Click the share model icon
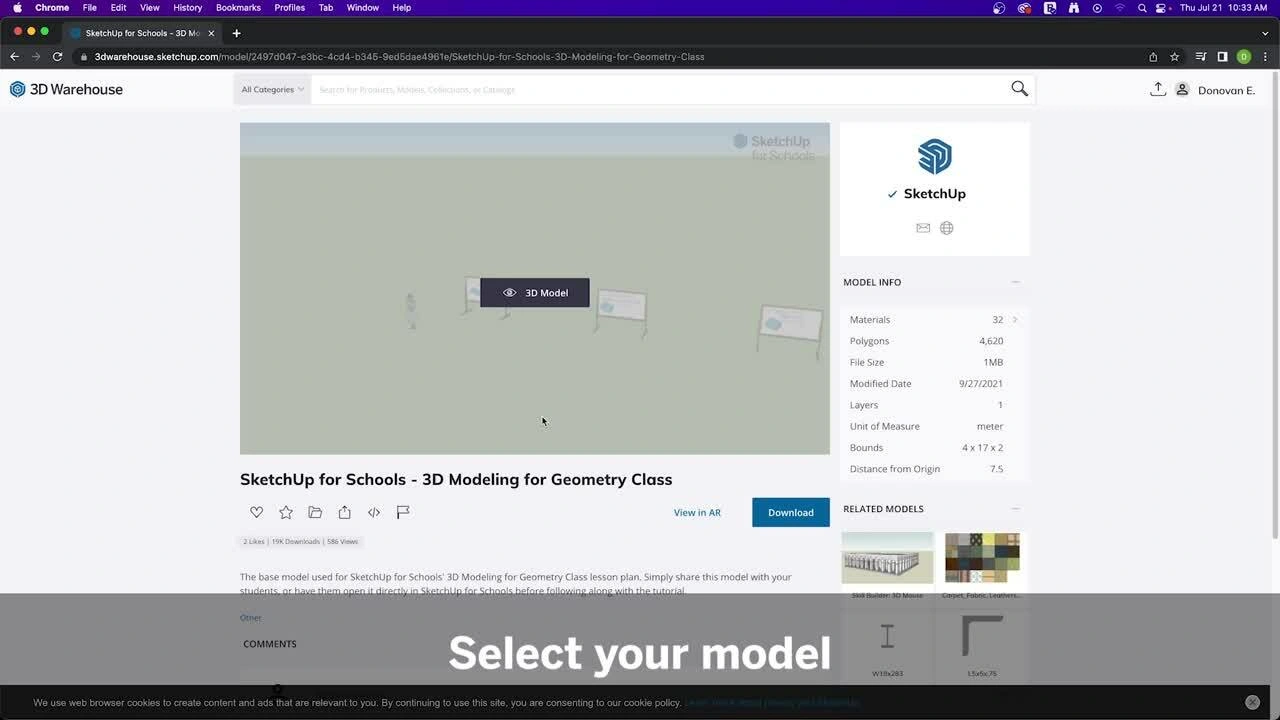Viewport: 1280px width, 720px height. 344,512
